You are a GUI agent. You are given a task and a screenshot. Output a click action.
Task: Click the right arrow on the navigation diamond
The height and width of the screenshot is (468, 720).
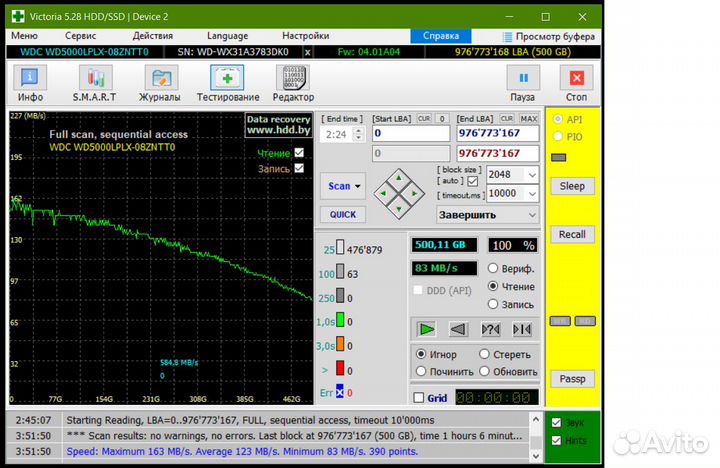[415, 194]
